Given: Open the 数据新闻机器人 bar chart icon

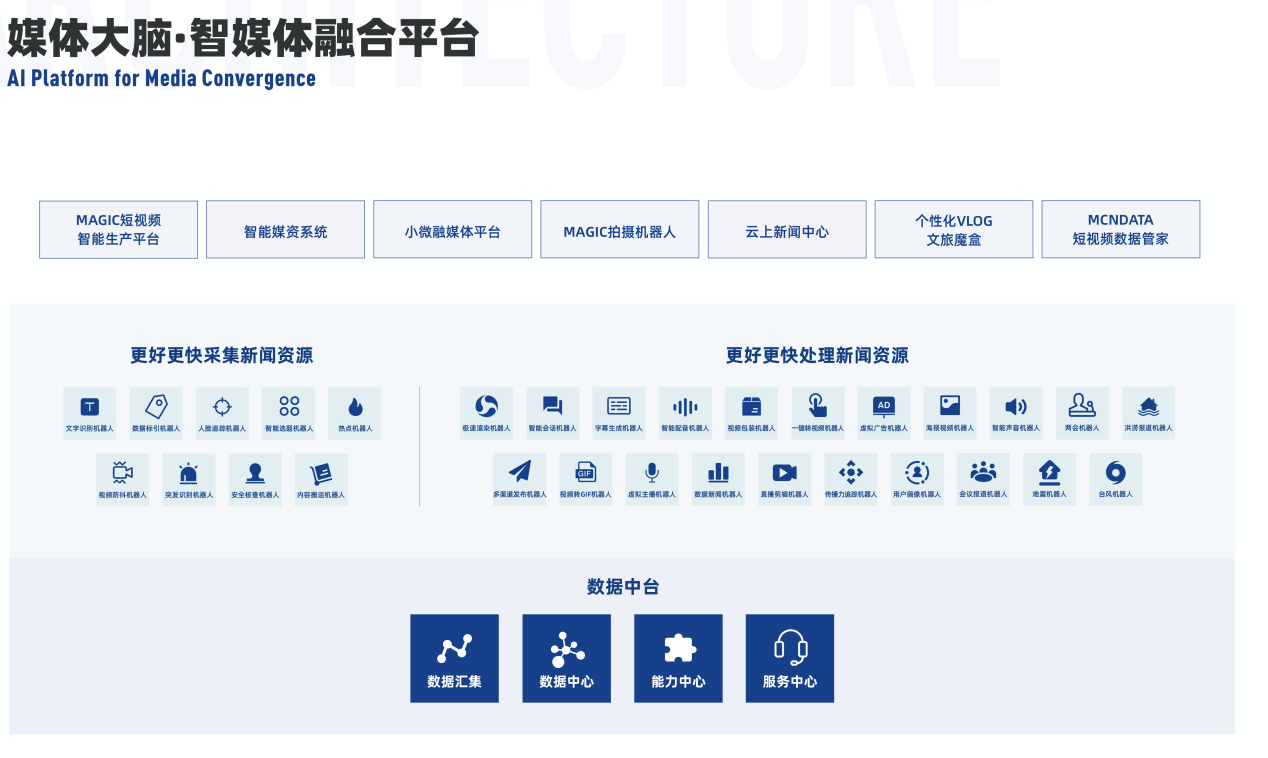Looking at the screenshot, I should [719, 472].
